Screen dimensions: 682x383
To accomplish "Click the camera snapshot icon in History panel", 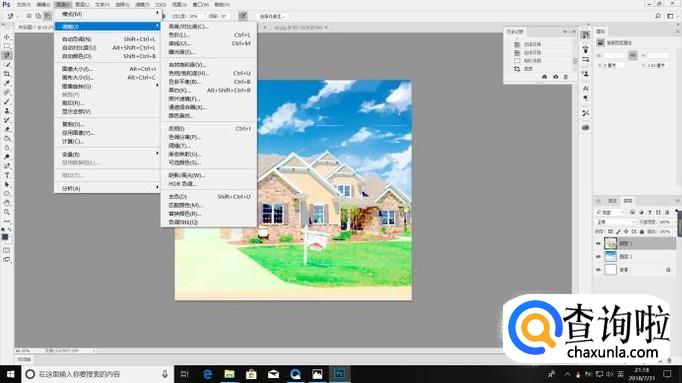I will pyautogui.click(x=555, y=77).
